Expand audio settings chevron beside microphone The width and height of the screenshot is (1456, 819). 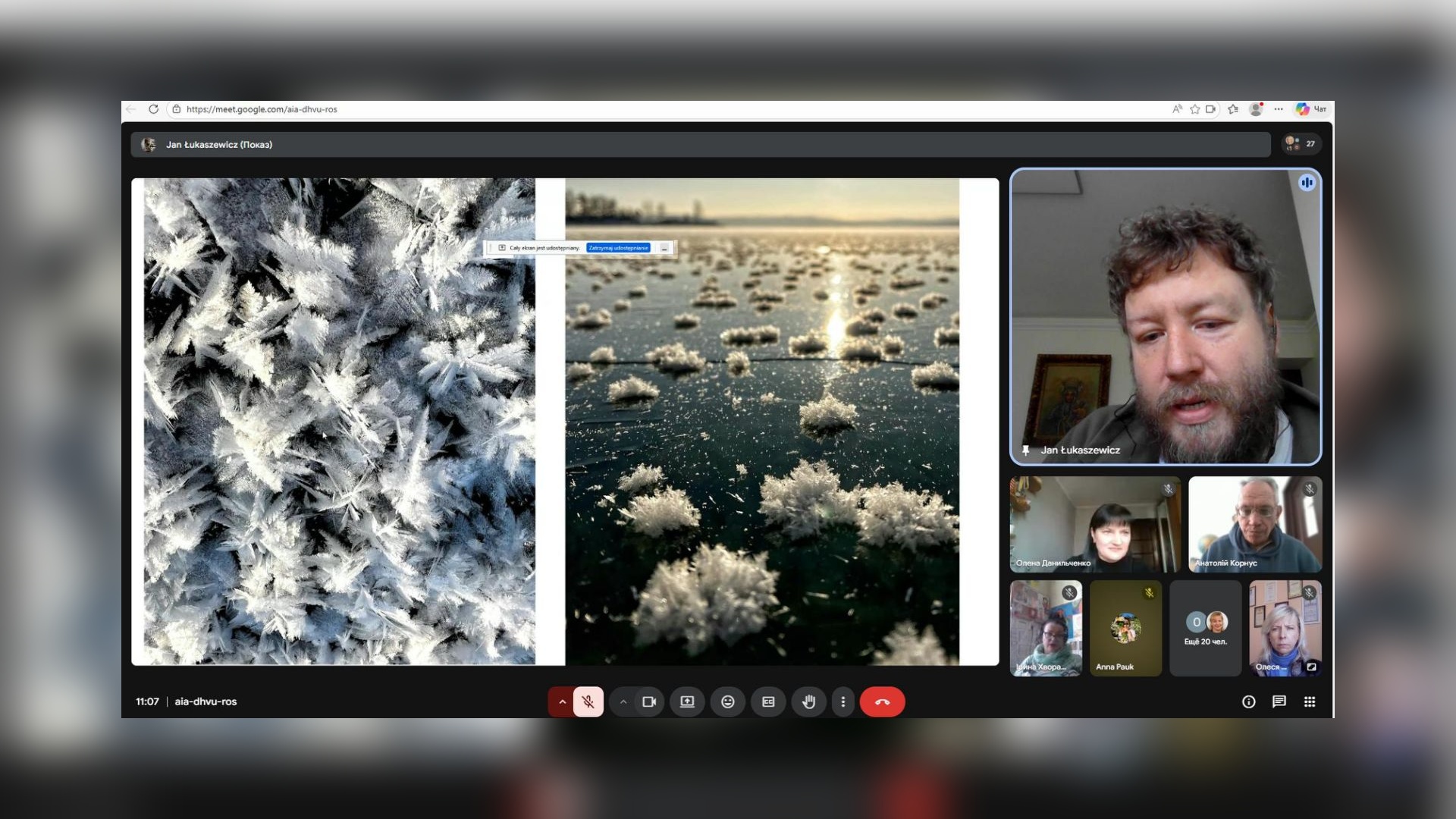(562, 702)
